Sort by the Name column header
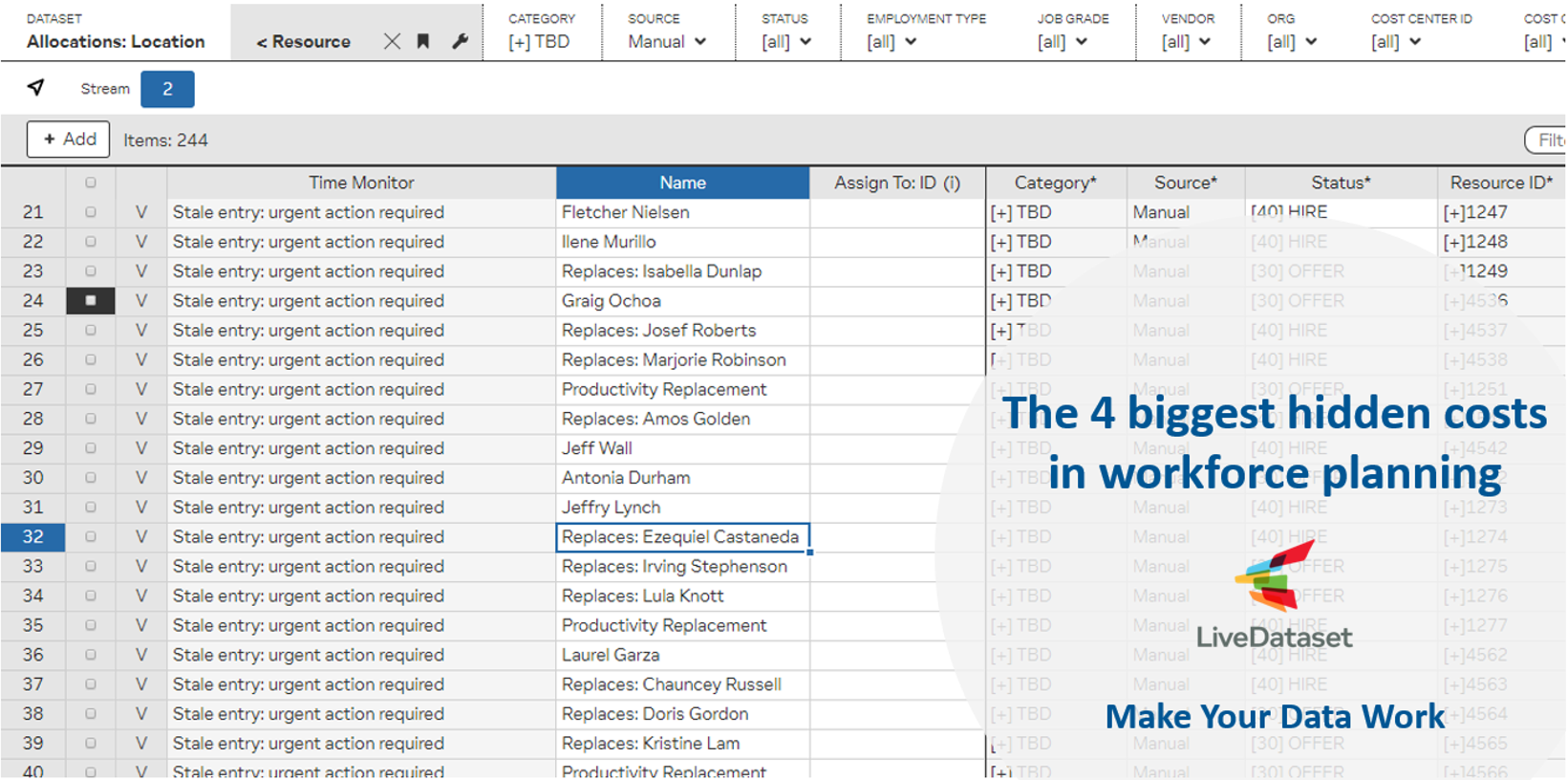Image resolution: width=1568 pixels, height=780 pixels. pos(683,183)
